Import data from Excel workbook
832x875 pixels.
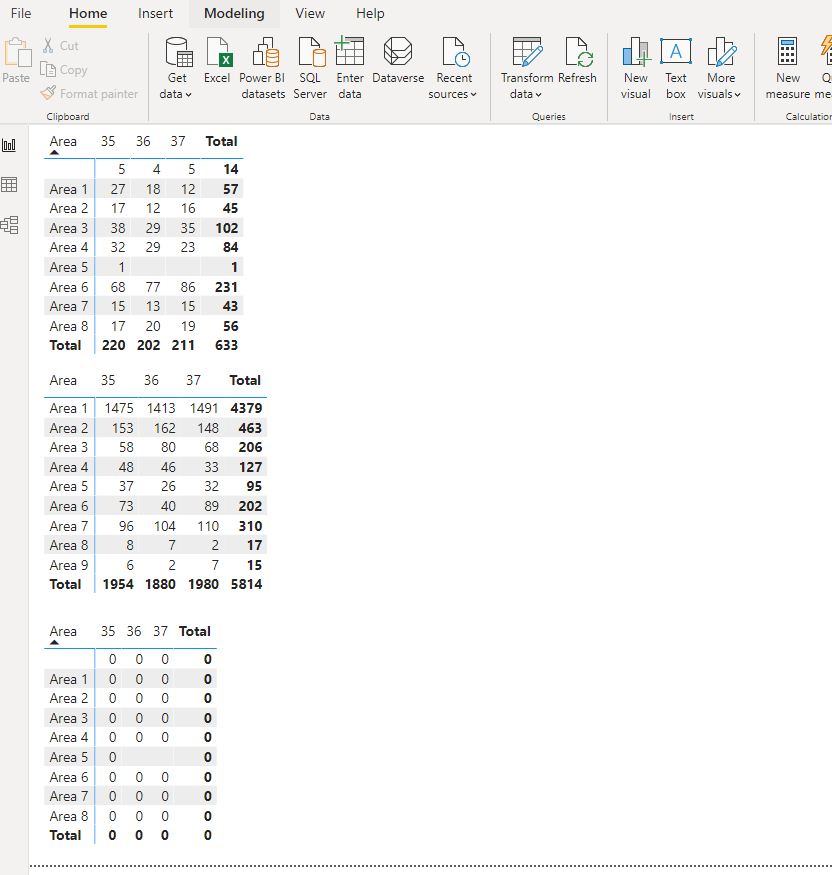(x=217, y=60)
